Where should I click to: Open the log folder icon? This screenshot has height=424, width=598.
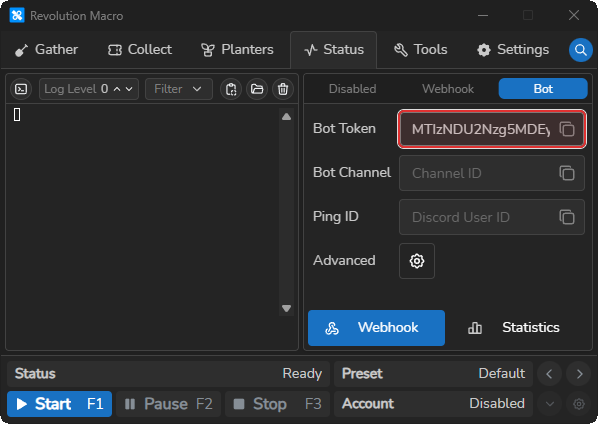257,89
